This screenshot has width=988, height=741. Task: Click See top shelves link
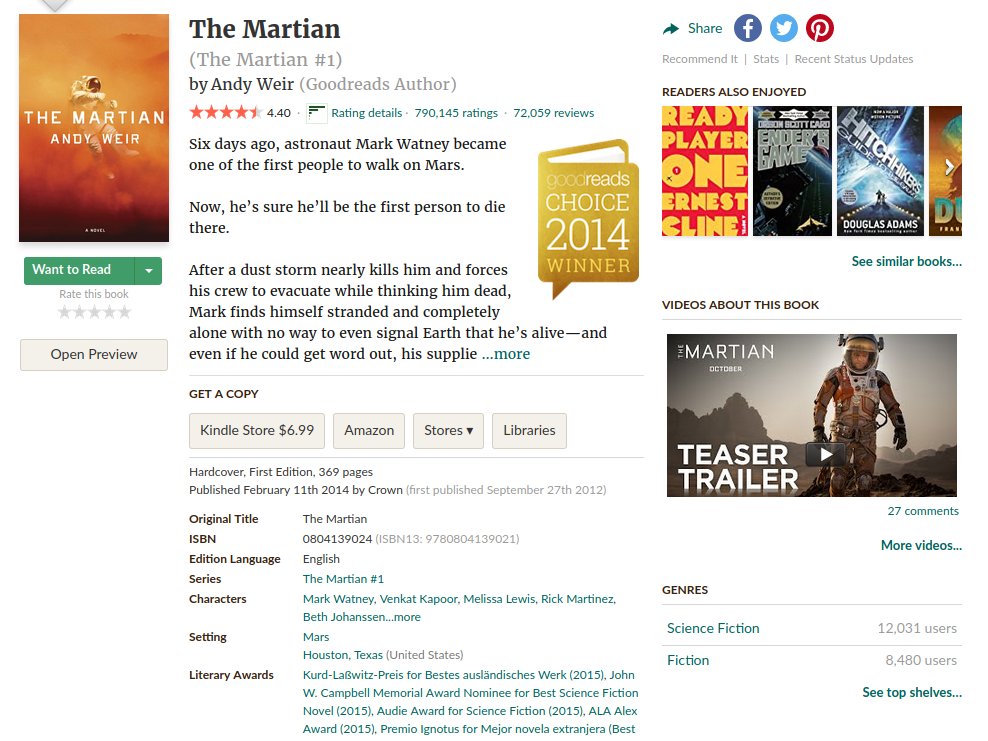click(912, 692)
